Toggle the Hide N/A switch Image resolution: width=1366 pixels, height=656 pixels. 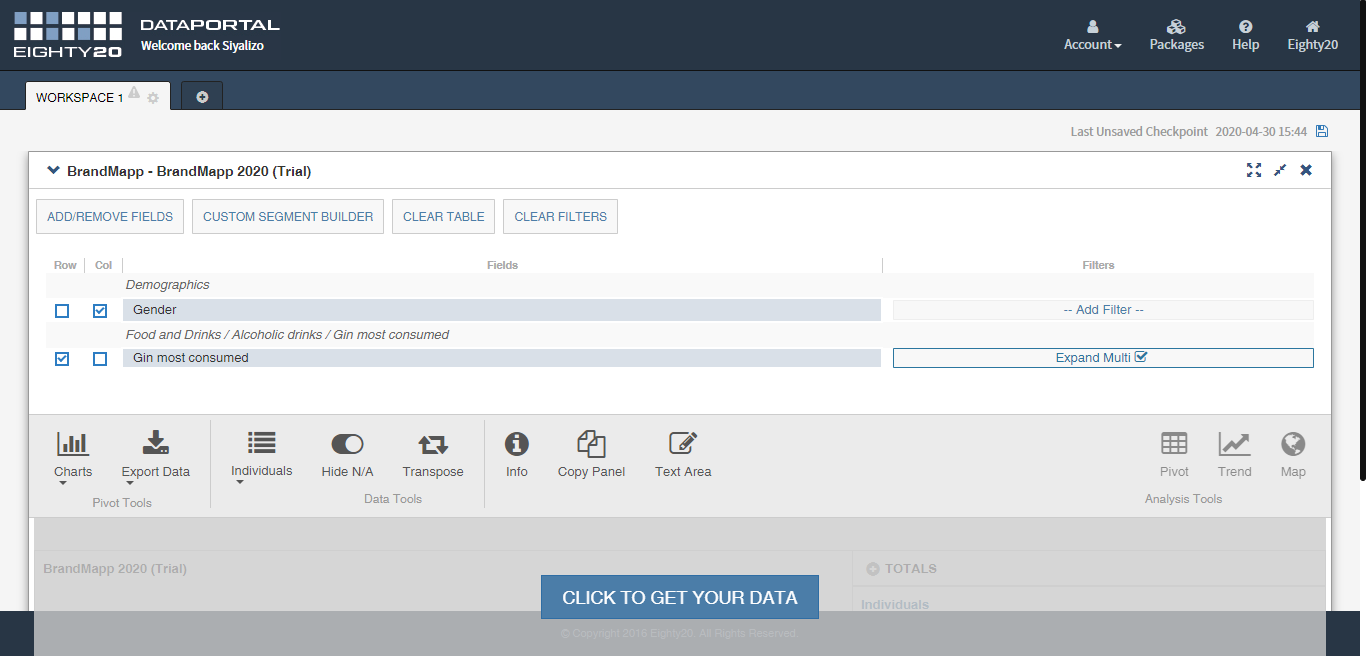click(347, 444)
